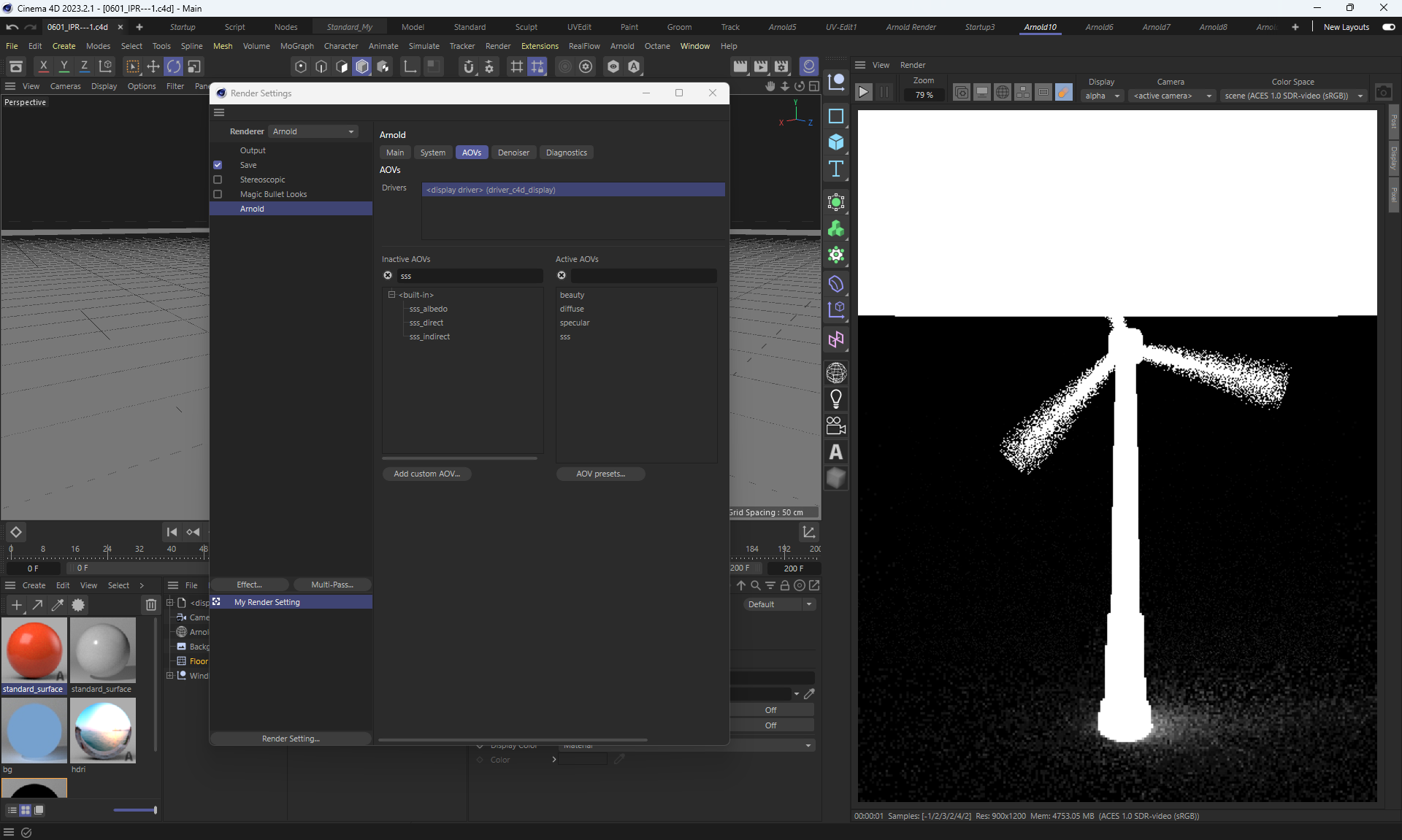The image size is (1402, 840).
Task: Clear the Inactive AOVs search filter
Action: [388, 276]
